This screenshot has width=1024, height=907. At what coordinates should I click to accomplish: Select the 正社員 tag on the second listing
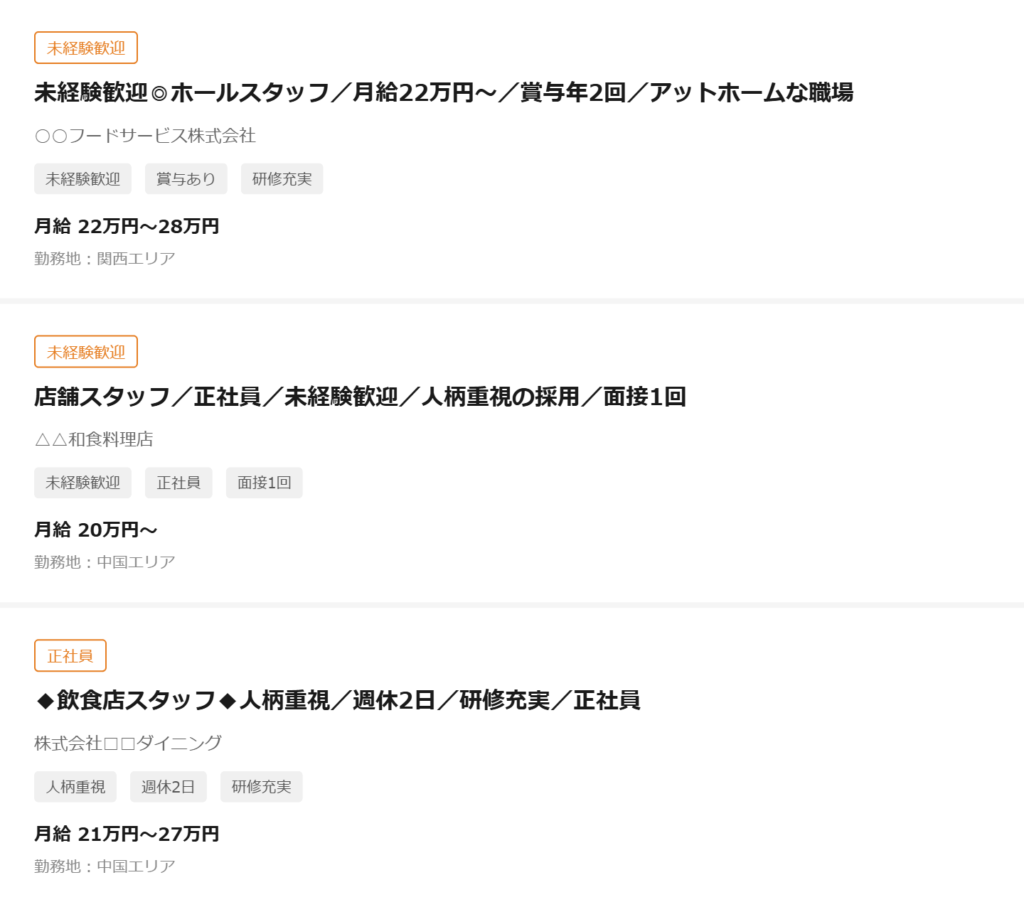point(178,482)
